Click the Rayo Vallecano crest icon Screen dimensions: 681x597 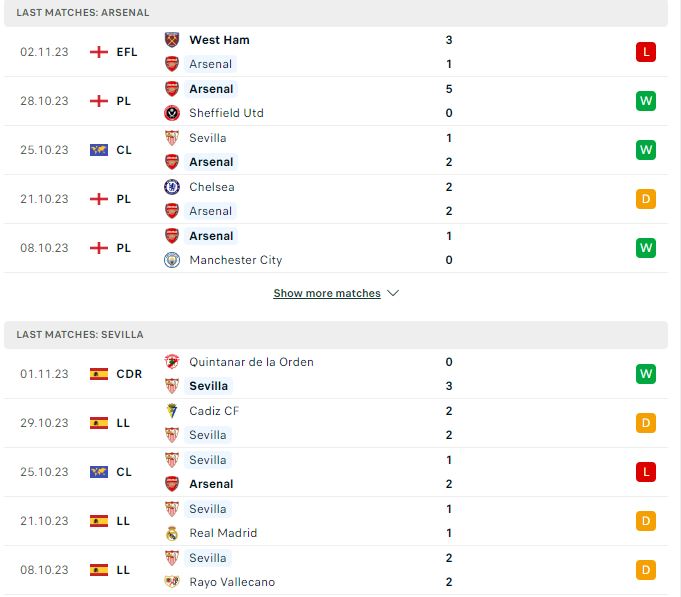pos(172,582)
